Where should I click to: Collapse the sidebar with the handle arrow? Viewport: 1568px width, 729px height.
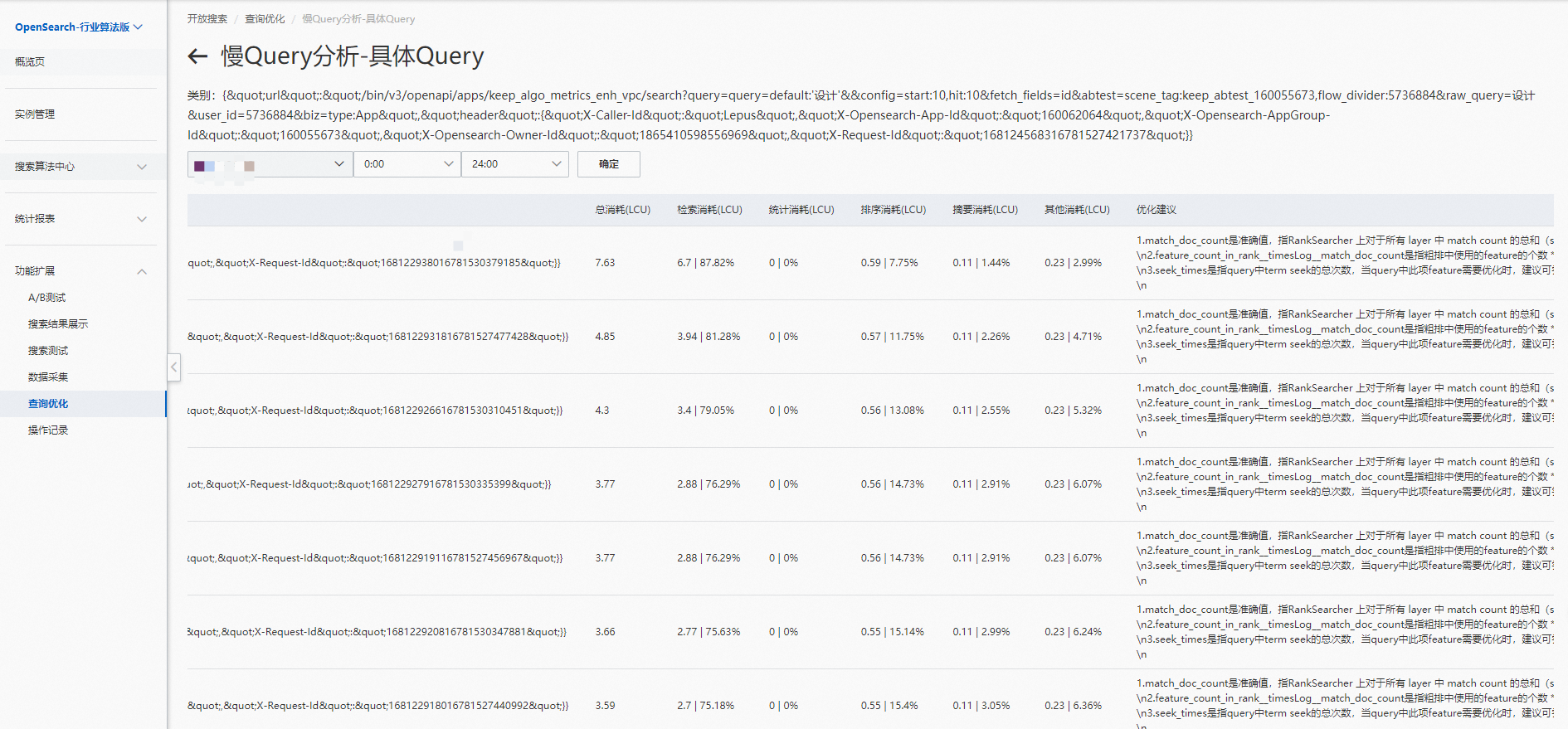174,367
